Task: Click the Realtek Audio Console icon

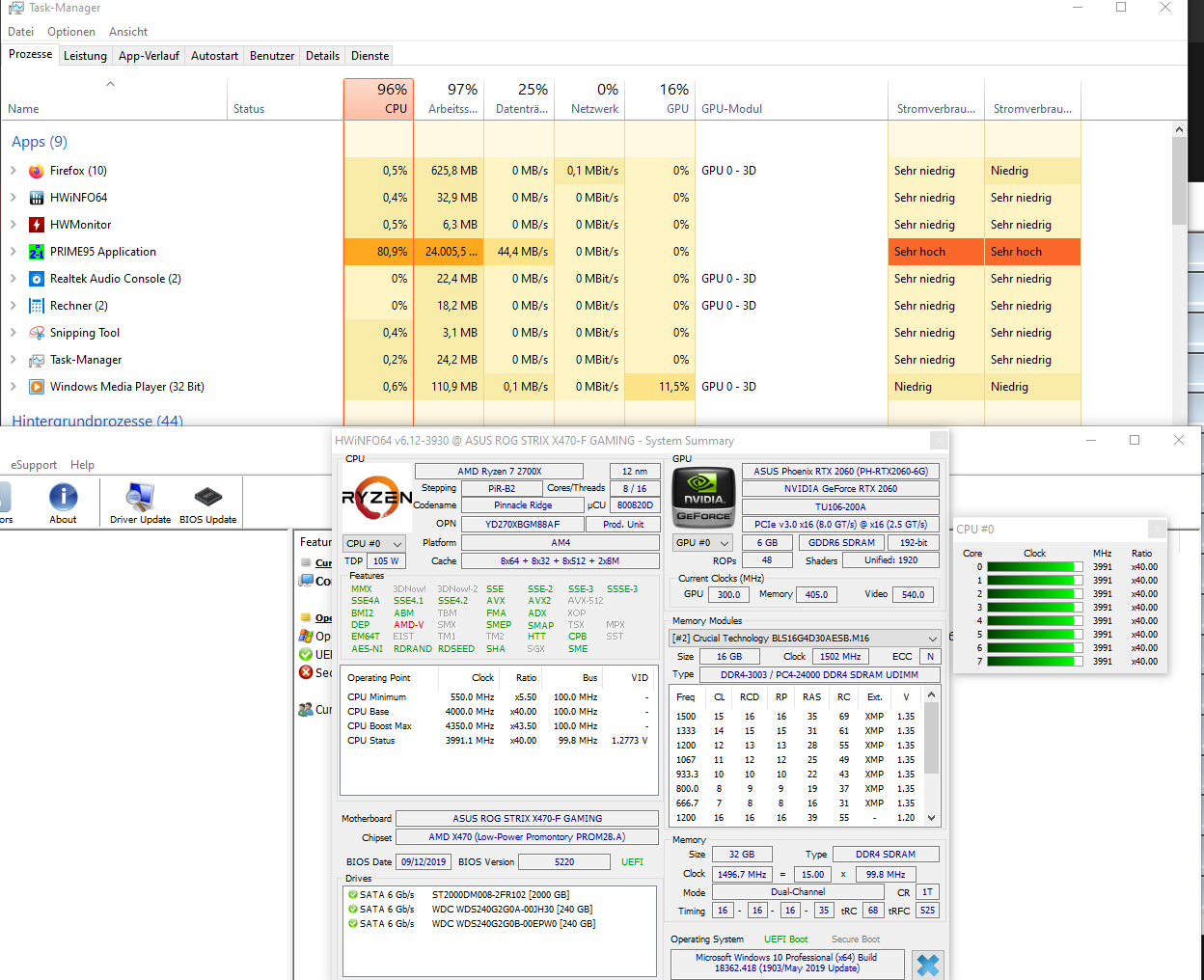Action: coord(37,279)
